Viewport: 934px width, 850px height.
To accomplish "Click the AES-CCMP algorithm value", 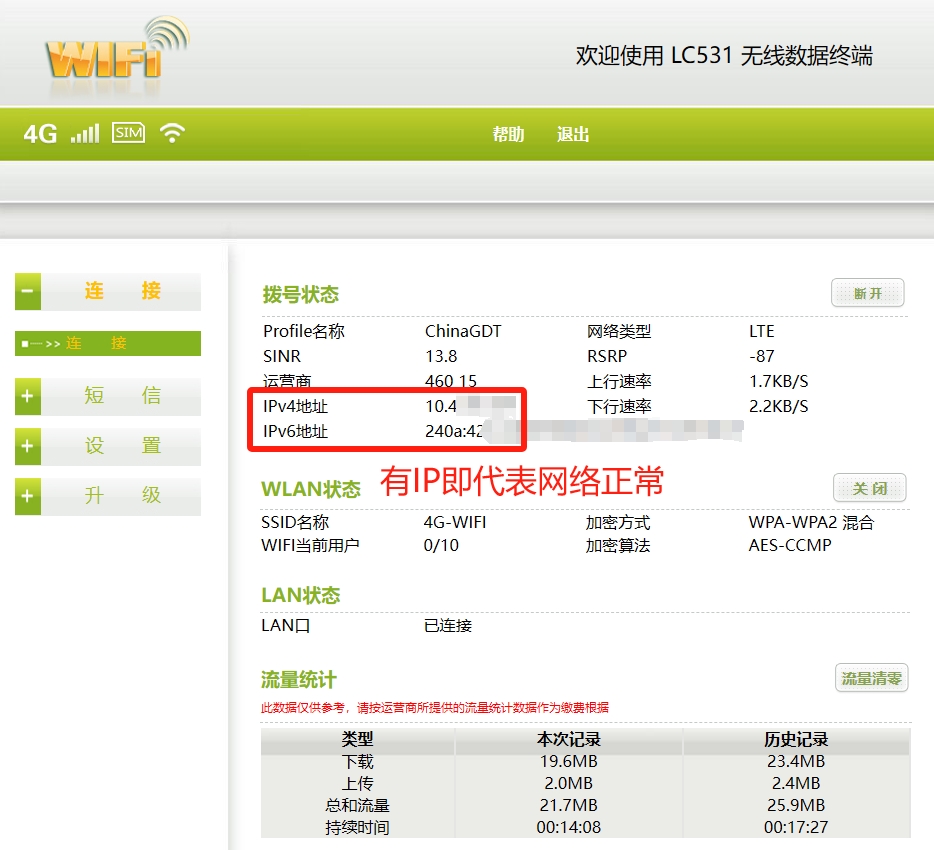I will click(790, 545).
